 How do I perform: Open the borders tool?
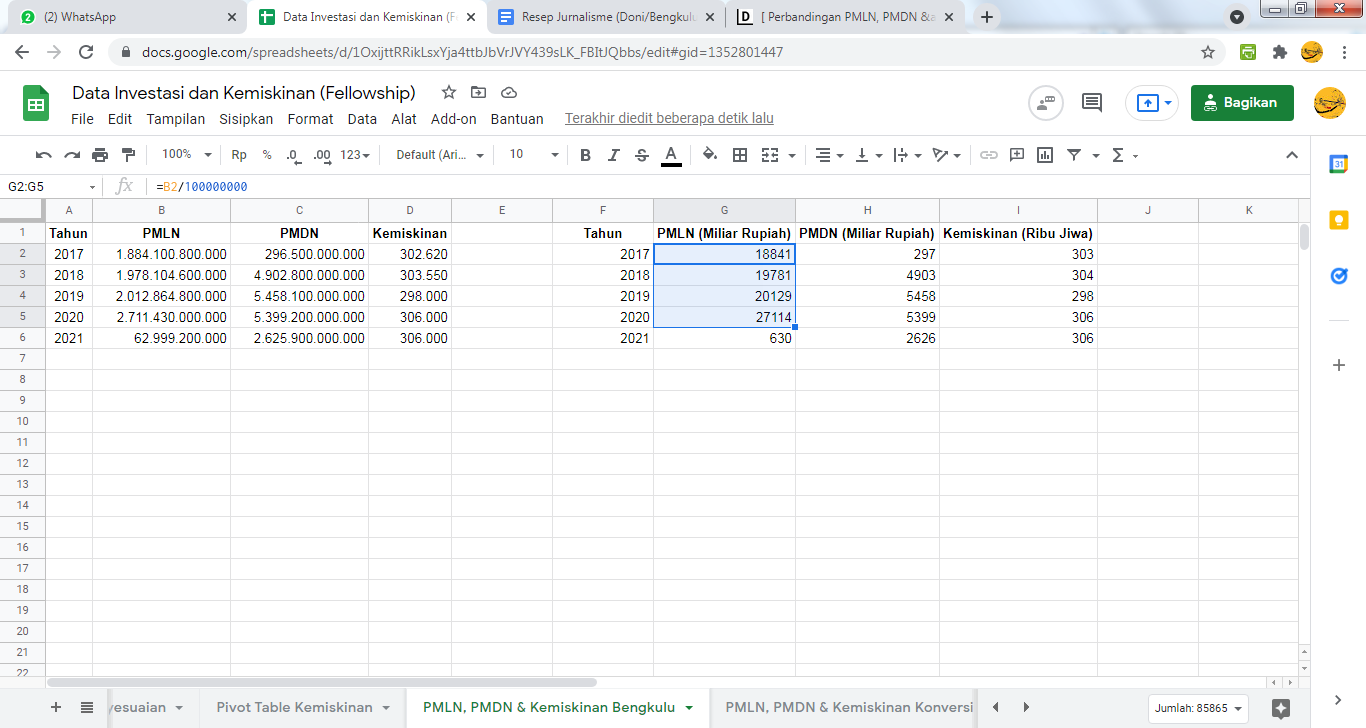[x=740, y=155]
